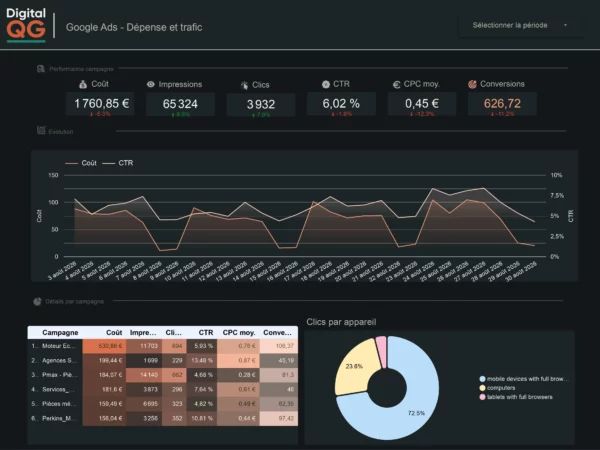The image size is (600, 450).
Task: Open the Sélectionner la période dropdown
Action: [521, 25]
